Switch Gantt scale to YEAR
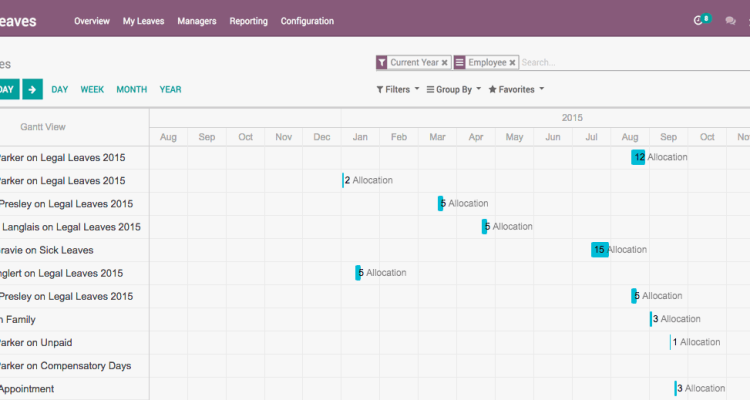 170,89
